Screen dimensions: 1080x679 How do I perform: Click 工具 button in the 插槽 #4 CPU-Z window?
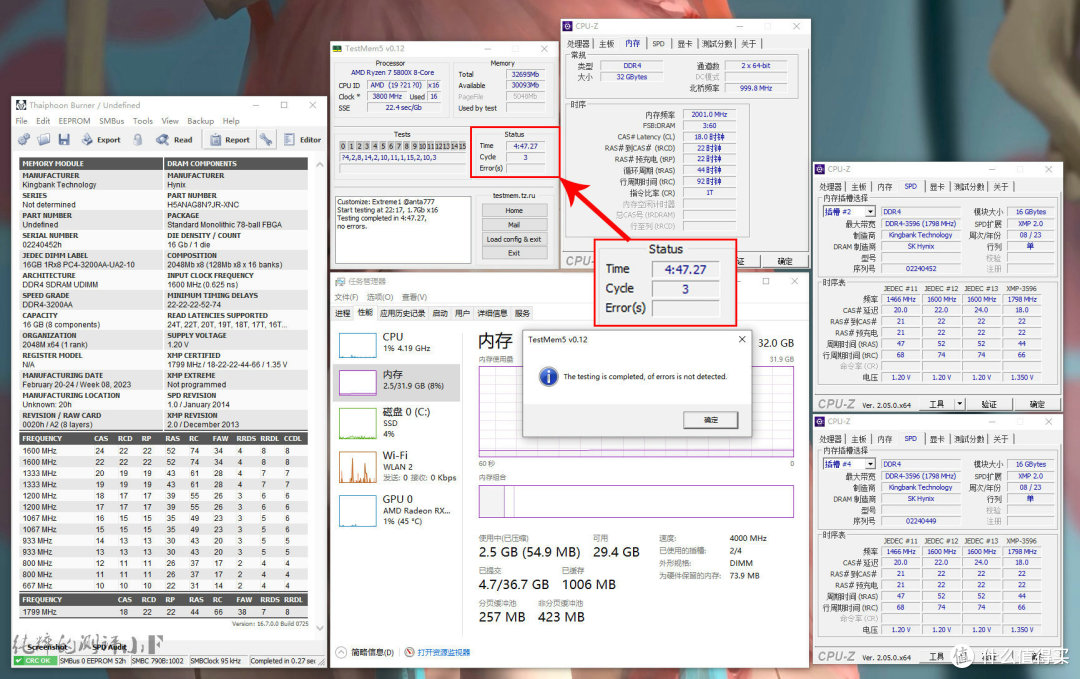937,657
